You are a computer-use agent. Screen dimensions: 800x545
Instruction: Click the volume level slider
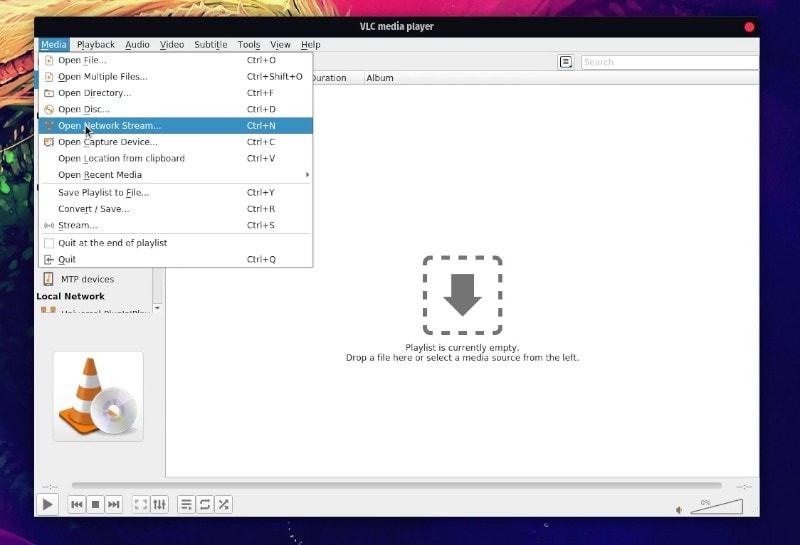pyautogui.click(x=717, y=507)
